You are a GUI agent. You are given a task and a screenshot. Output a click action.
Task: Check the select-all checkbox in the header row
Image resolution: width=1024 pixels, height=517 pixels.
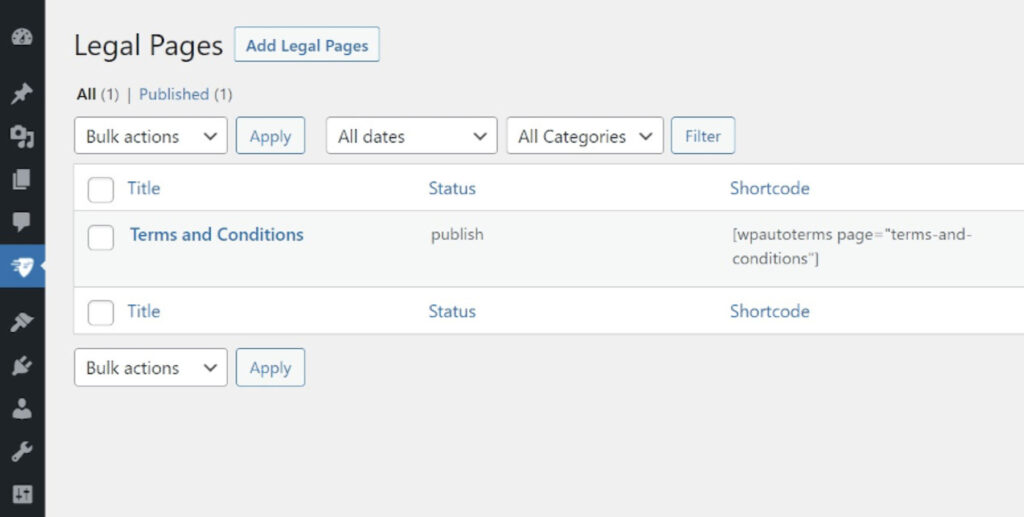point(101,189)
